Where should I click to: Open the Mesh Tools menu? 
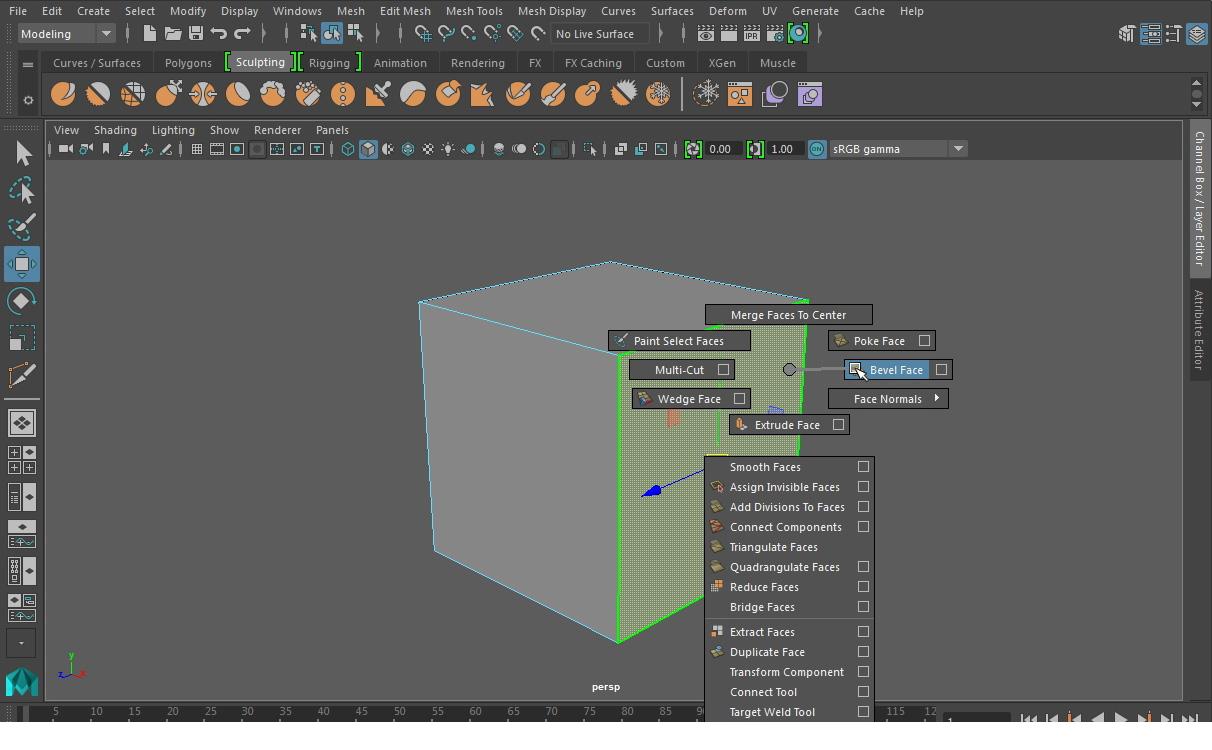click(474, 11)
